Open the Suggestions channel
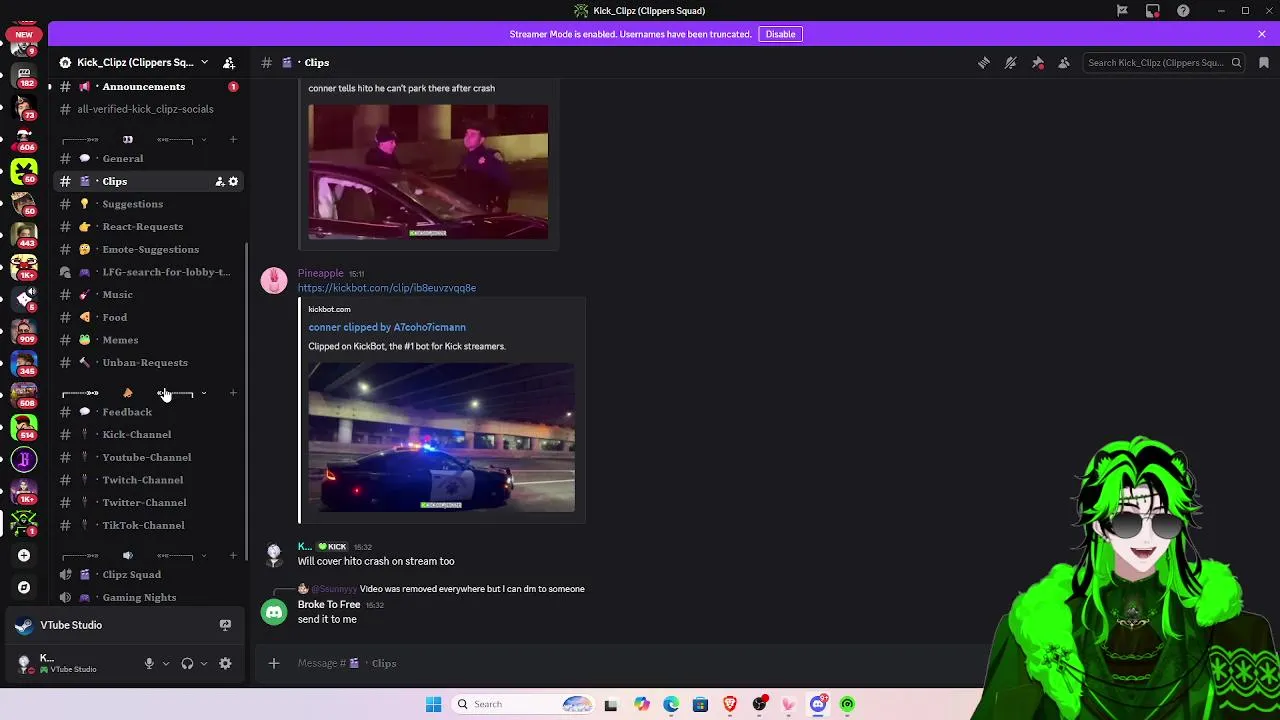Viewport: 1280px width, 720px height. 147,204
